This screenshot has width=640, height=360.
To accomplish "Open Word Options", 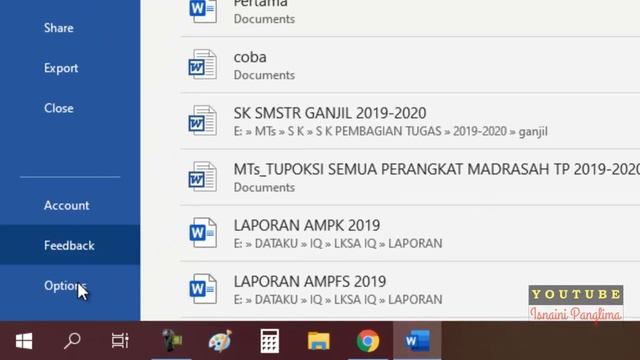I will pos(65,285).
